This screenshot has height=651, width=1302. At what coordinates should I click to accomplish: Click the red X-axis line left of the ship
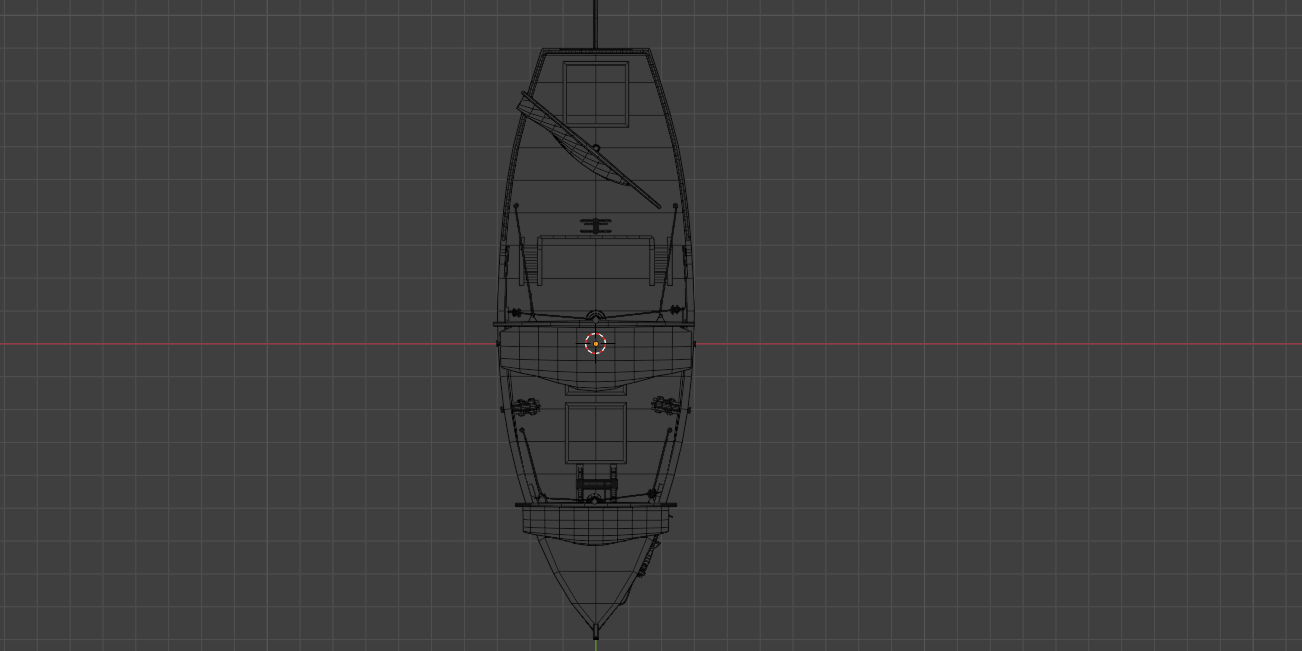pos(248,344)
